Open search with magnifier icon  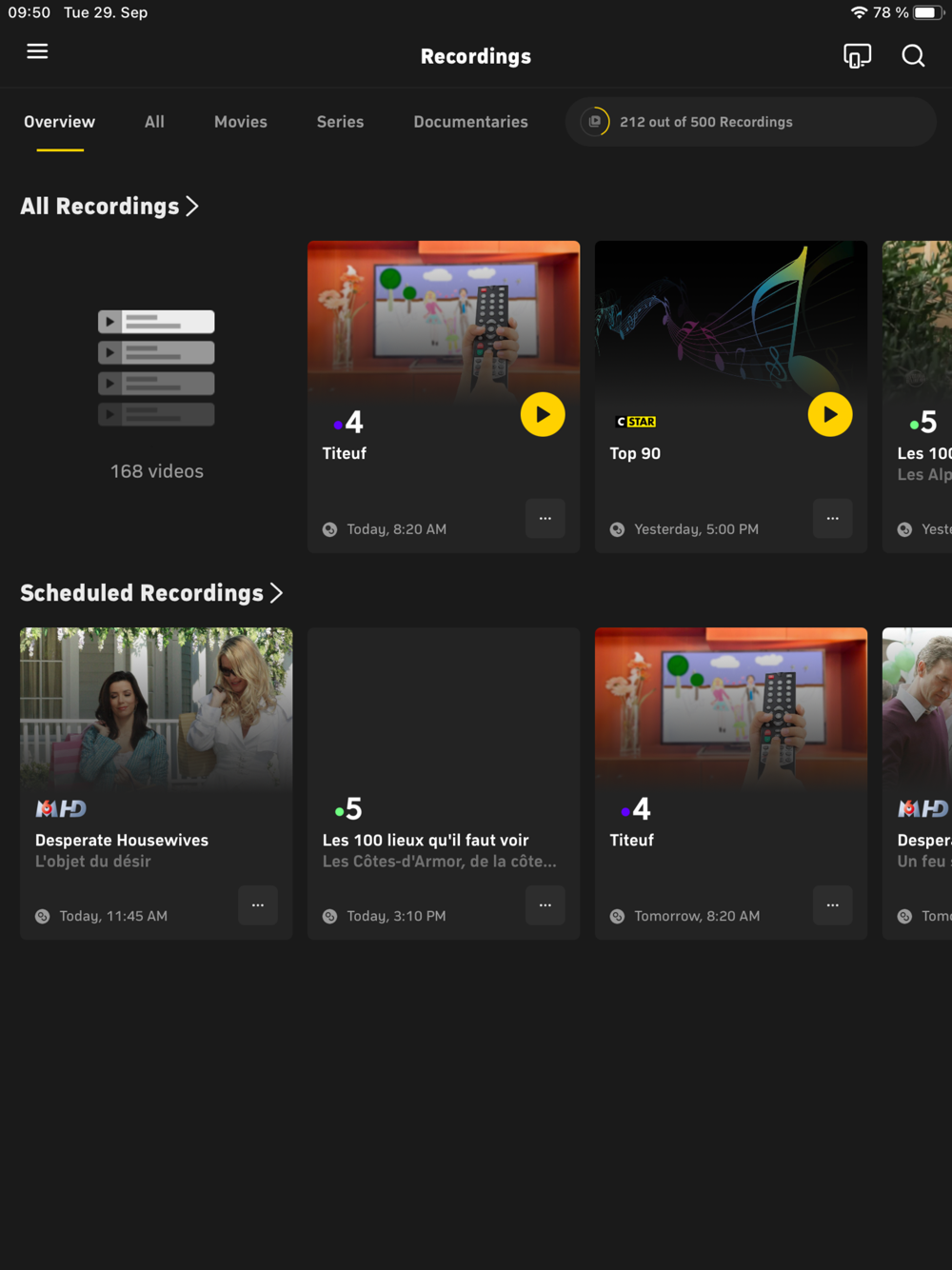(x=913, y=56)
